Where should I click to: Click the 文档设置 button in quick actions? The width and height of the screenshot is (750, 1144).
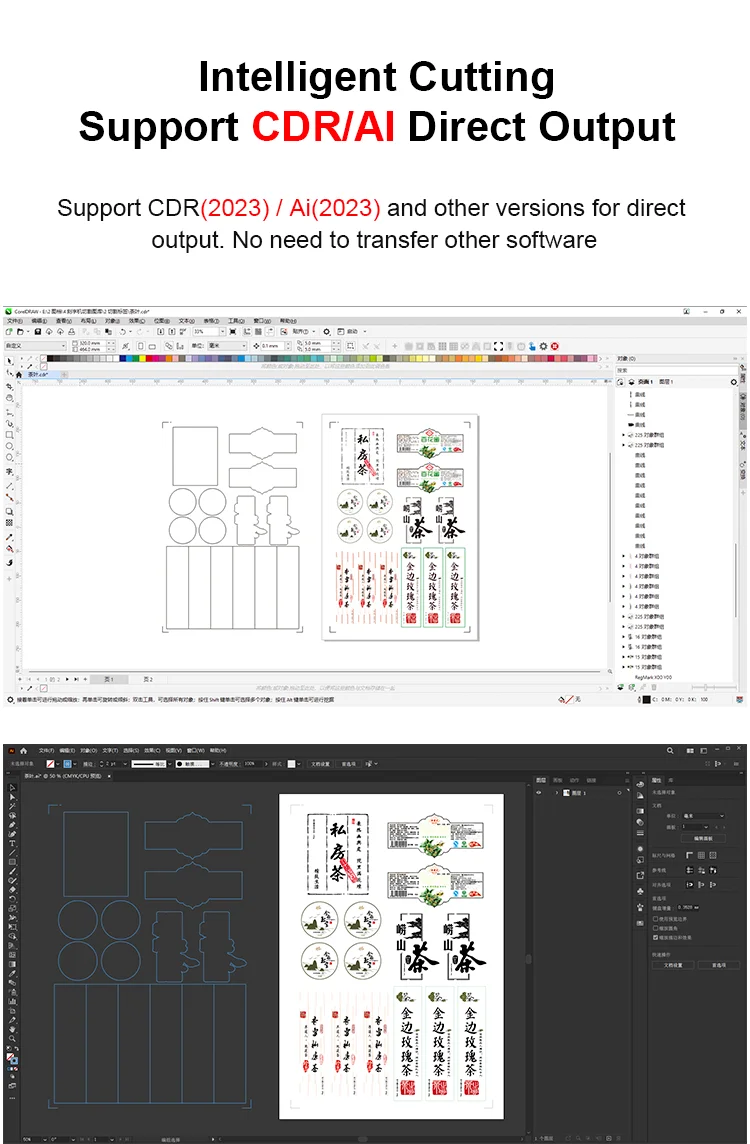pyautogui.click(x=673, y=965)
